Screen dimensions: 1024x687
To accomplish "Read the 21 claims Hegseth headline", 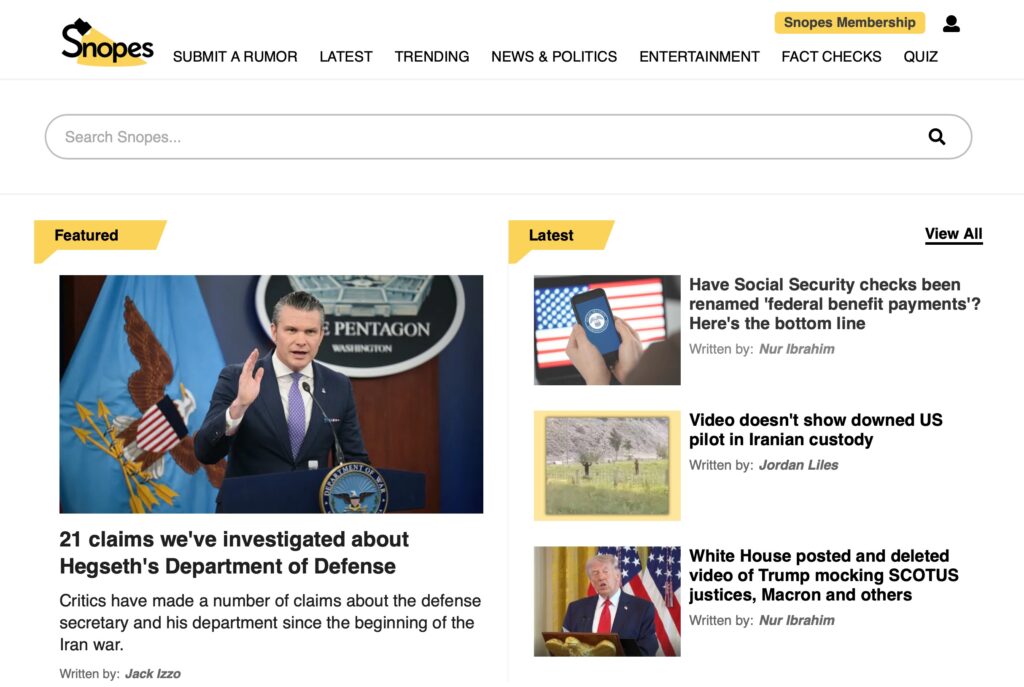I will (234, 552).
